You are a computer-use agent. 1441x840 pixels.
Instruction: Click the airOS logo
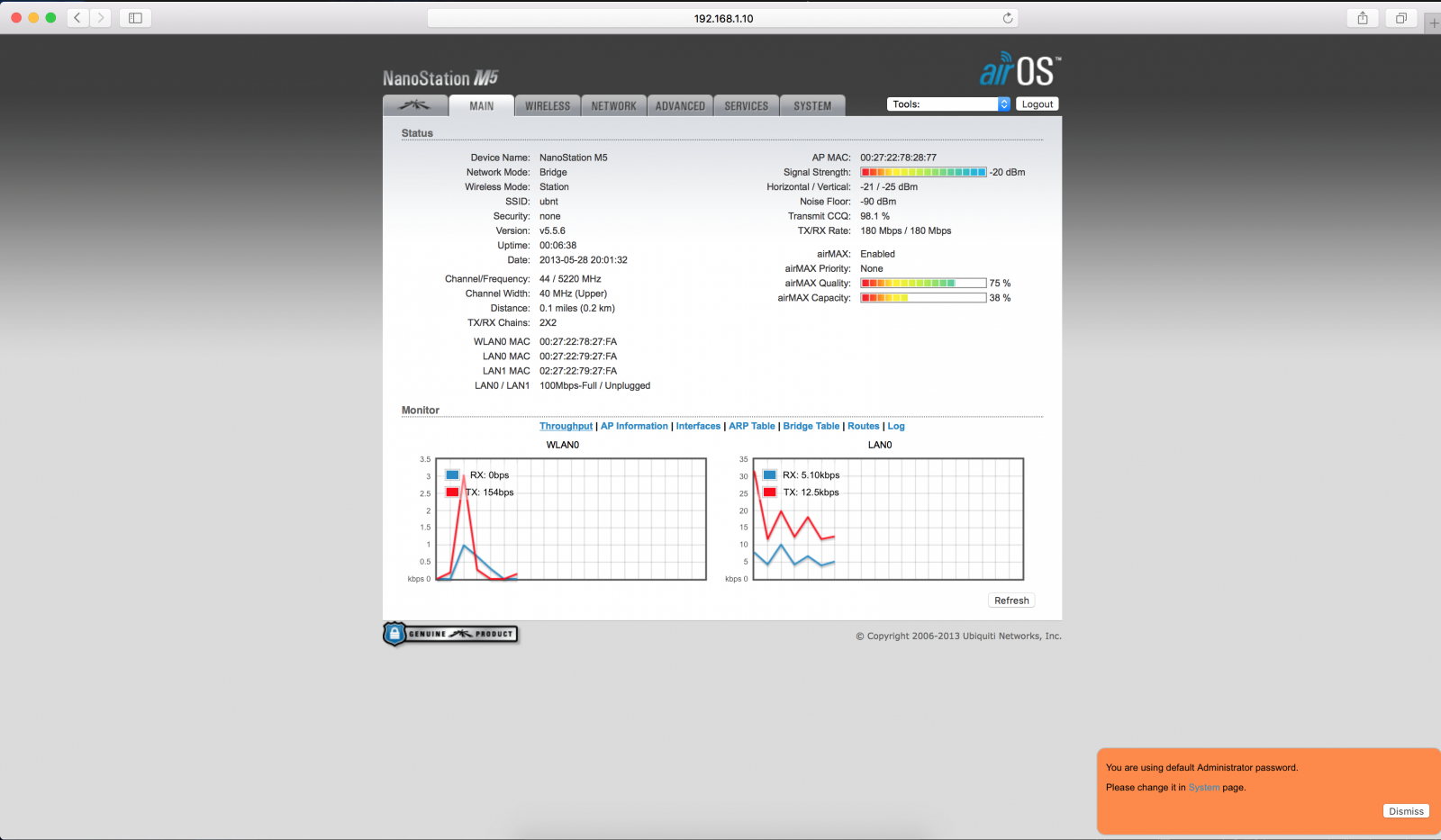tap(1020, 69)
